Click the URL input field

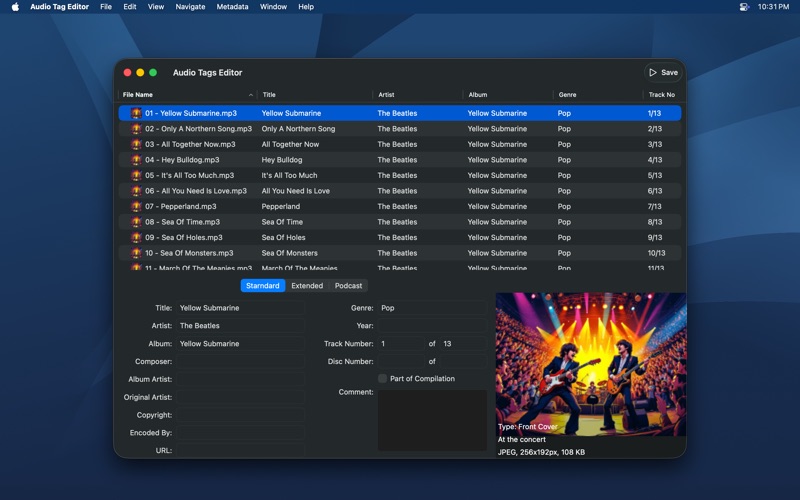click(x=240, y=451)
